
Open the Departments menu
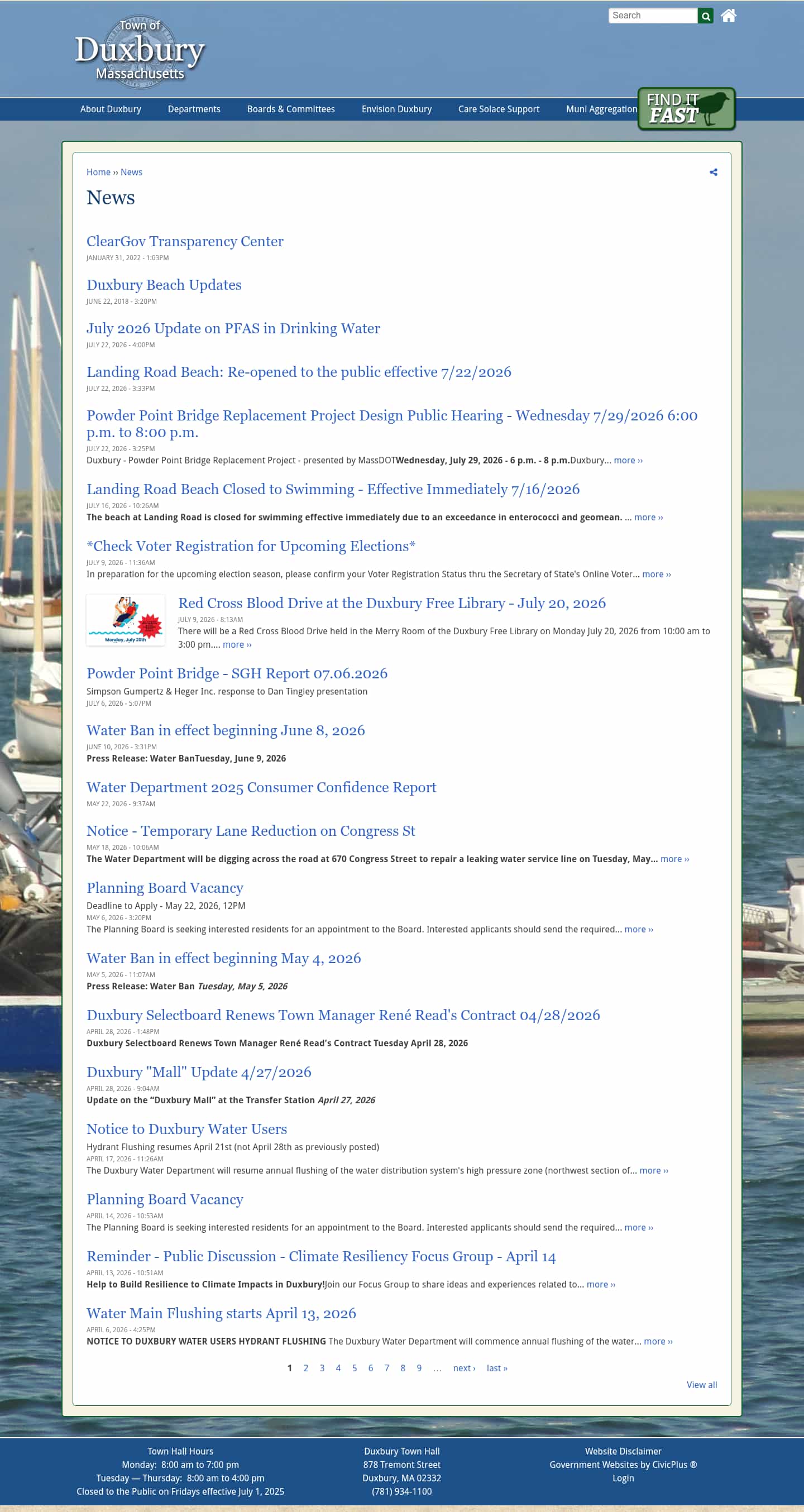194,109
